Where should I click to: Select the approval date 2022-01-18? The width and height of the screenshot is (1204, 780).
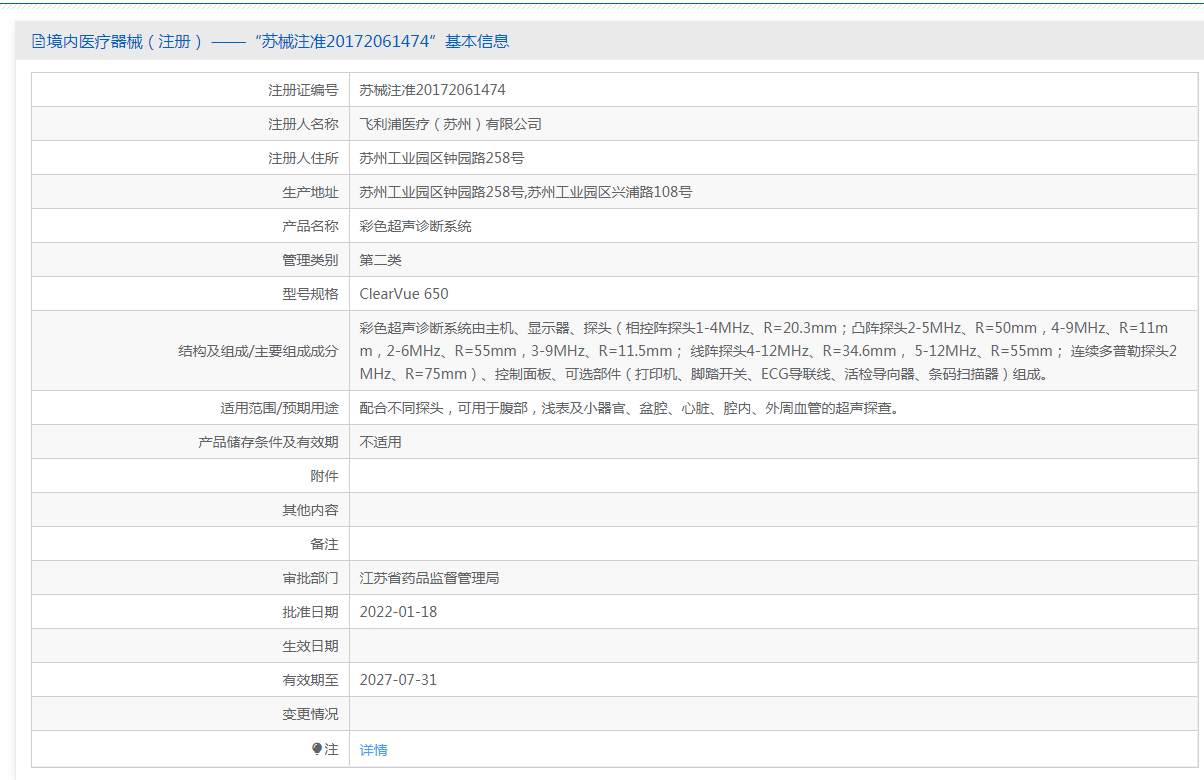coord(398,612)
